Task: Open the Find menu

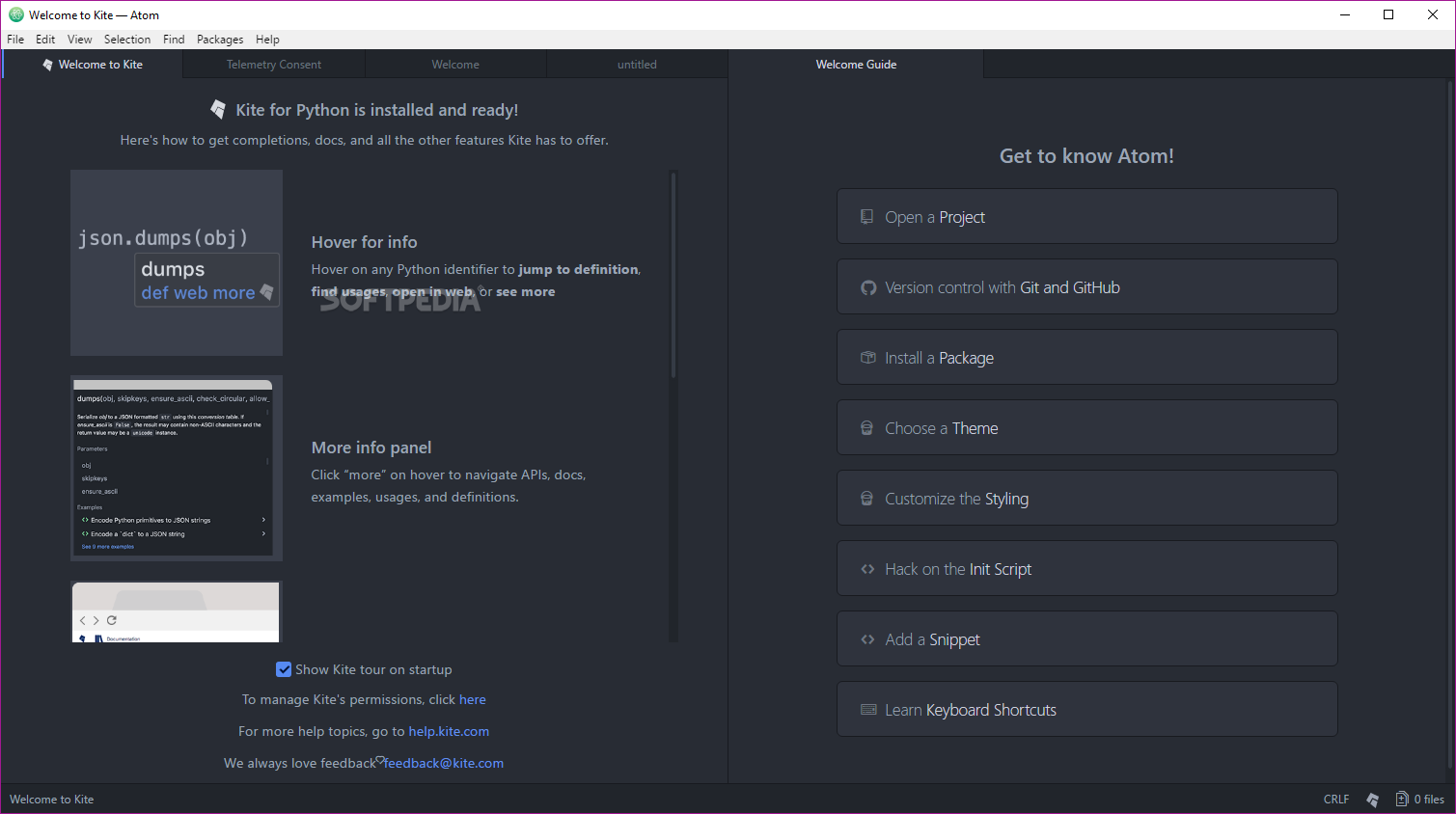Action: click(x=174, y=40)
